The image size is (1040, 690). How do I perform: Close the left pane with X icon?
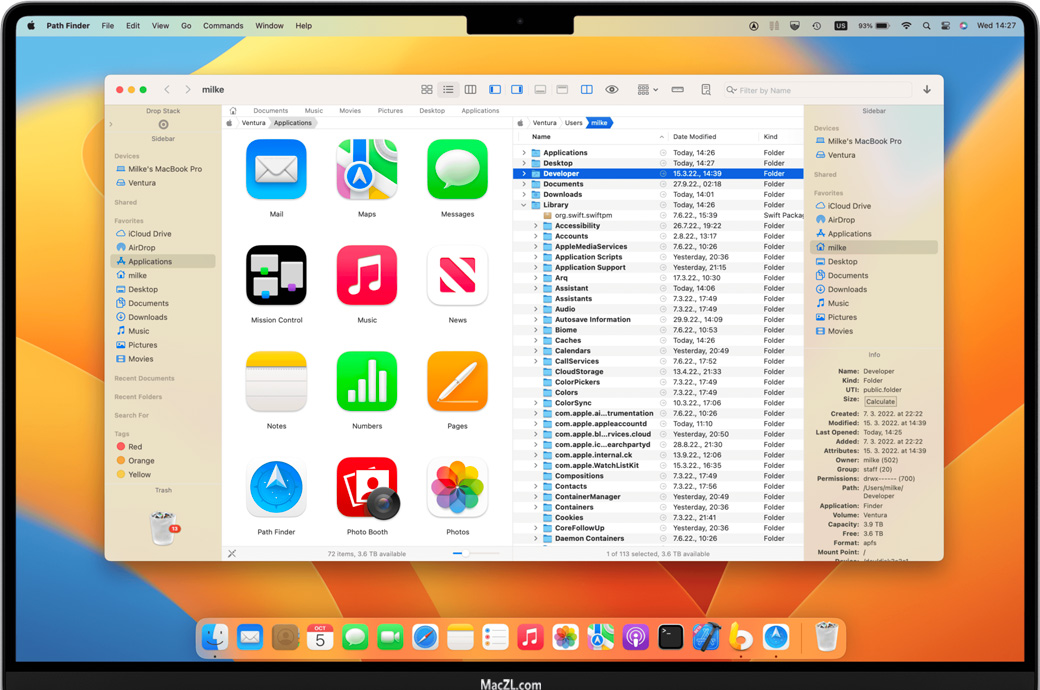231,553
